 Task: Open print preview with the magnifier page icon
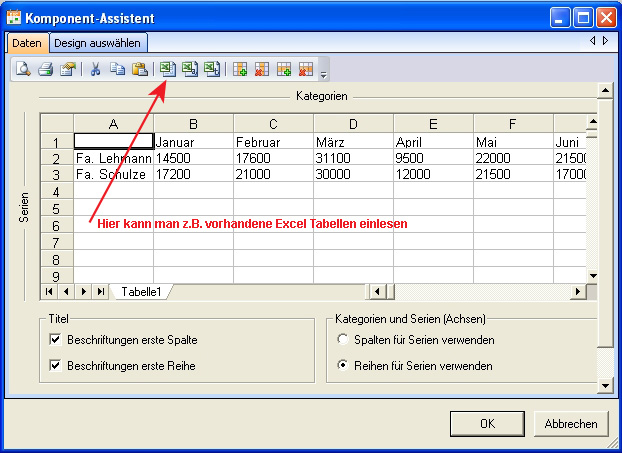coord(22,69)
